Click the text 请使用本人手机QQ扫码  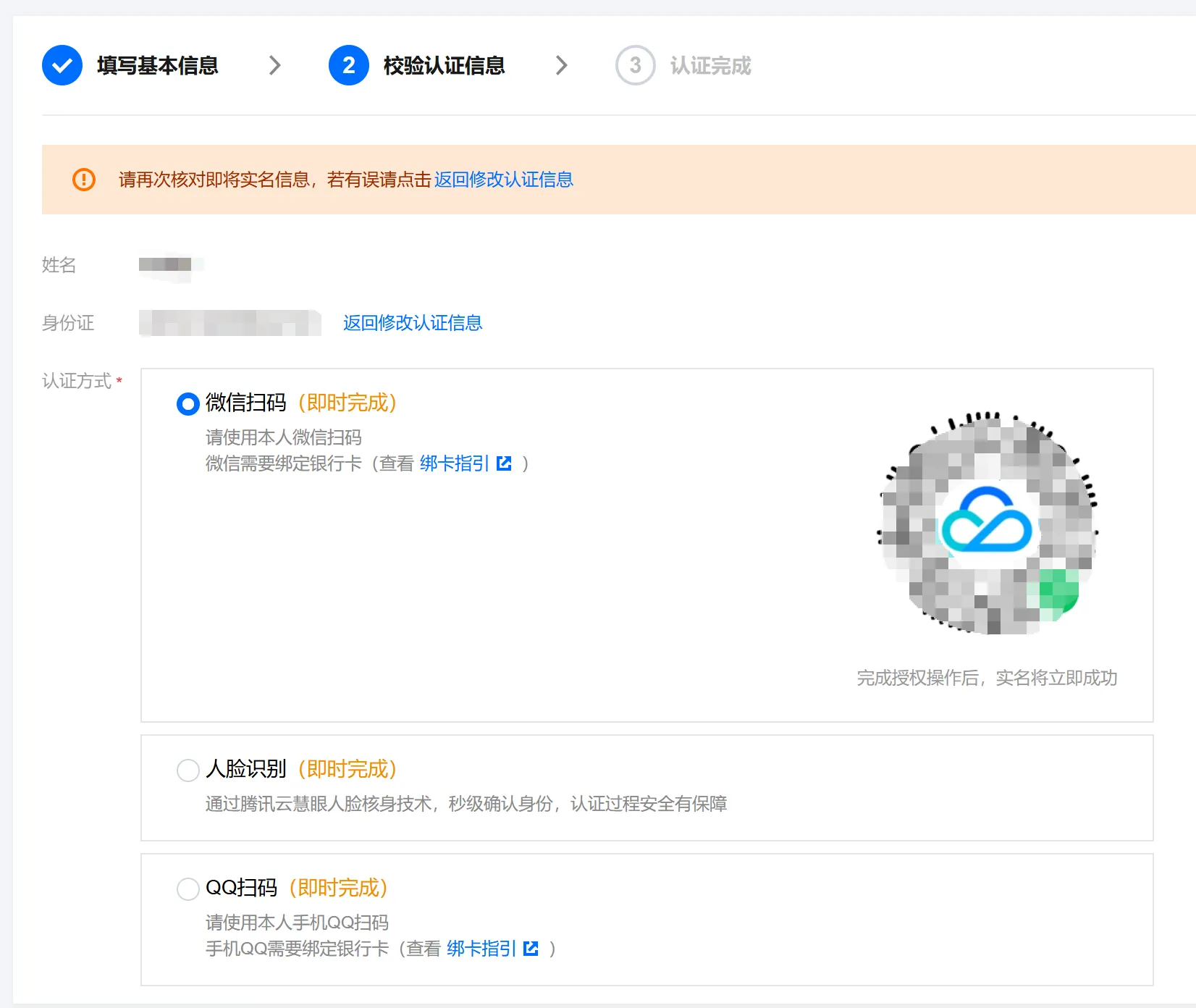point(298,923)
